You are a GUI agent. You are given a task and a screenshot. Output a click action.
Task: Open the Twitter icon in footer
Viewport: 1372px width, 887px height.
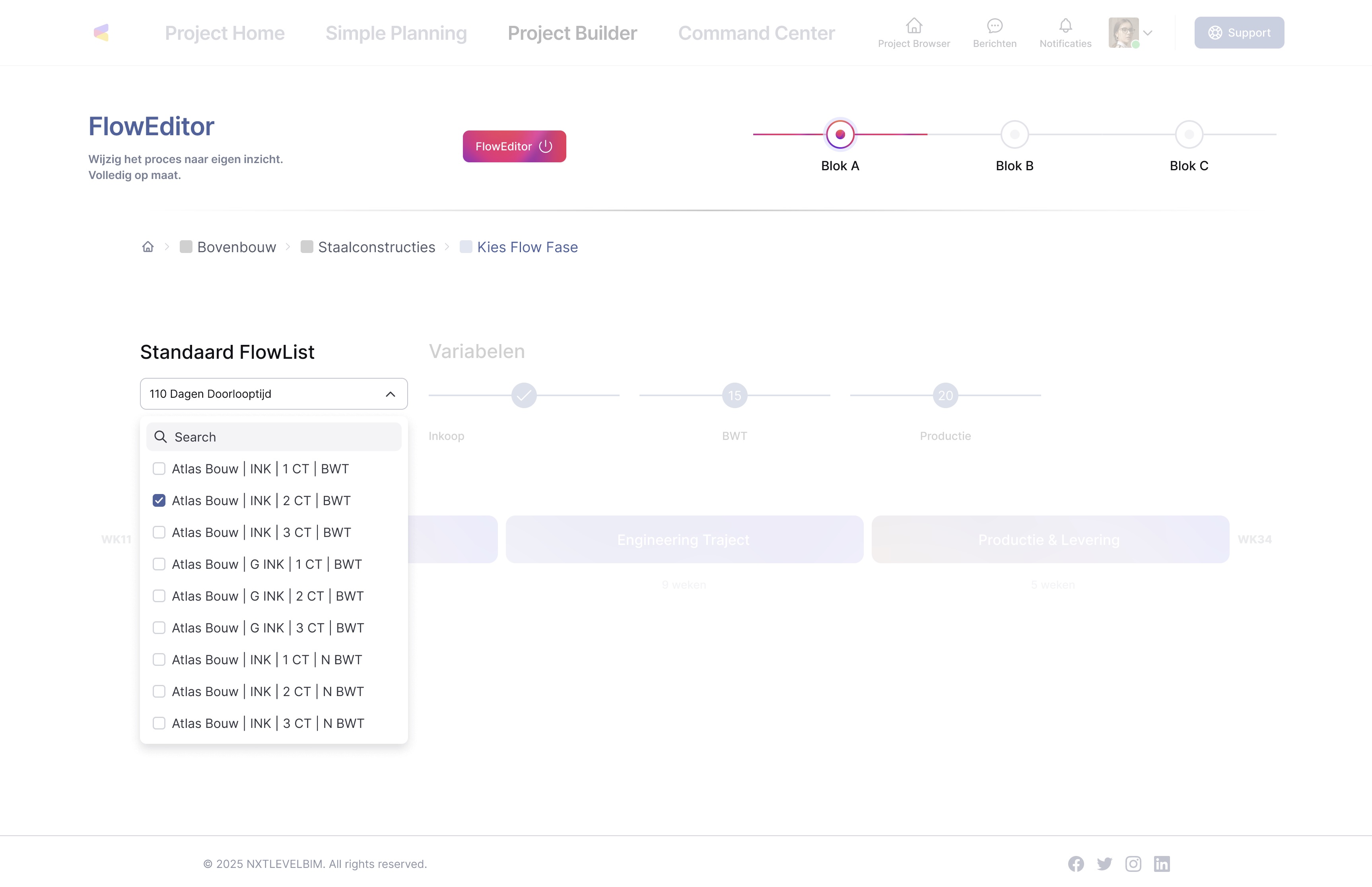[1104, 864]
